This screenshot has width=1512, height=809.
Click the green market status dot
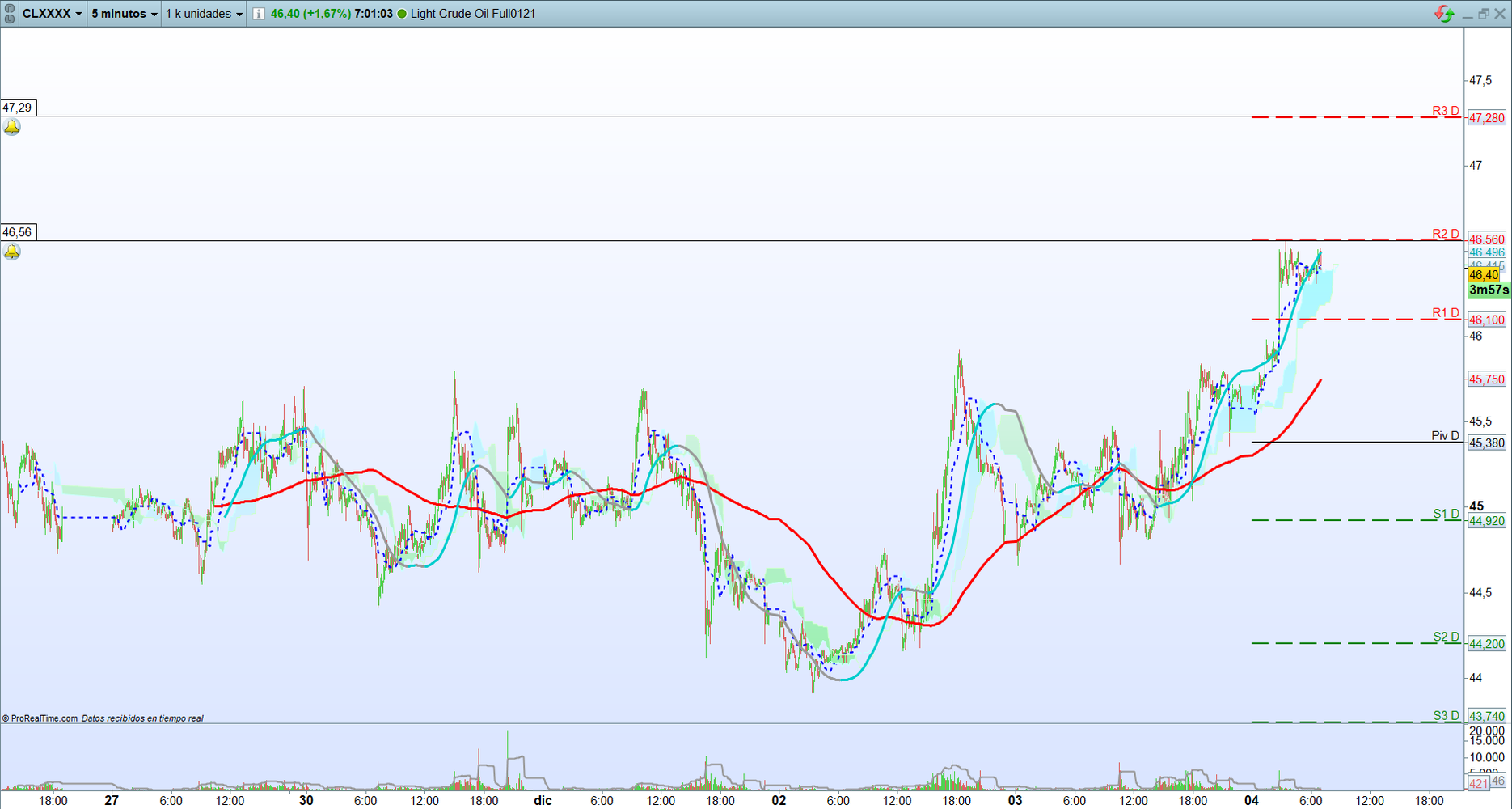(402, 14)
